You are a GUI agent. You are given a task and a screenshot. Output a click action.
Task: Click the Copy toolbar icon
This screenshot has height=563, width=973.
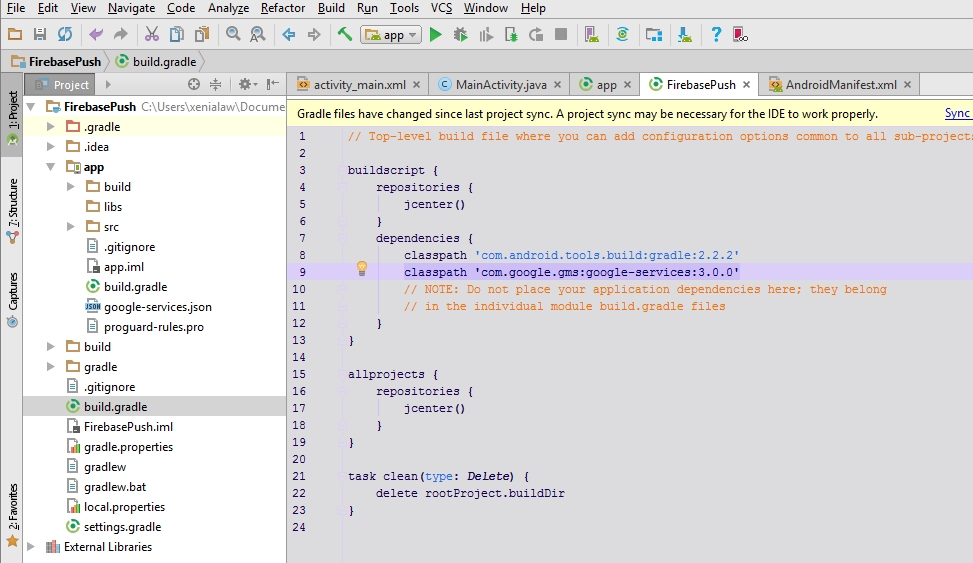coord(177,35)
